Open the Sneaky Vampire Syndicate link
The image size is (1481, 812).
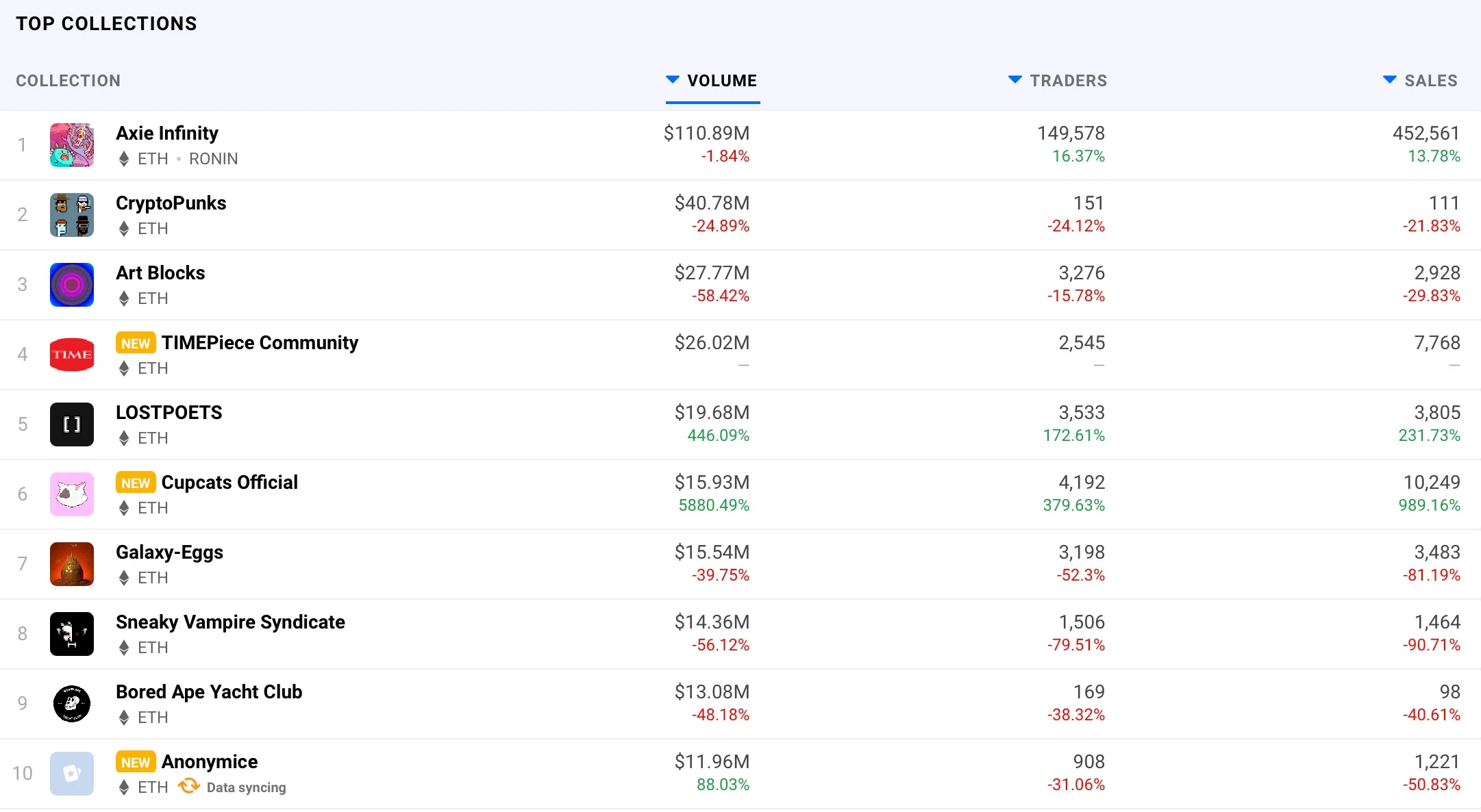[230, 622]
